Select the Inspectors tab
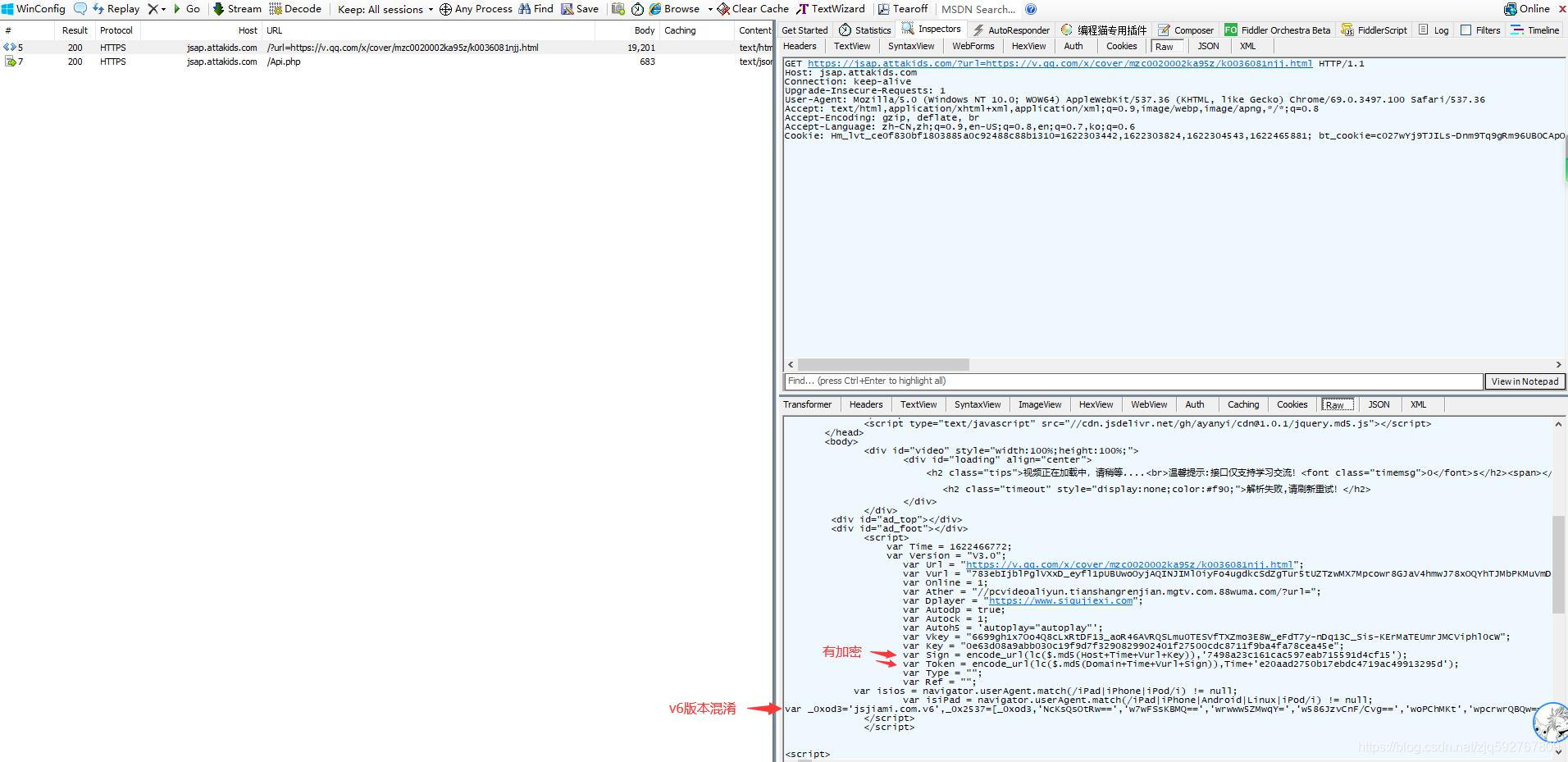 coord(931,30)
